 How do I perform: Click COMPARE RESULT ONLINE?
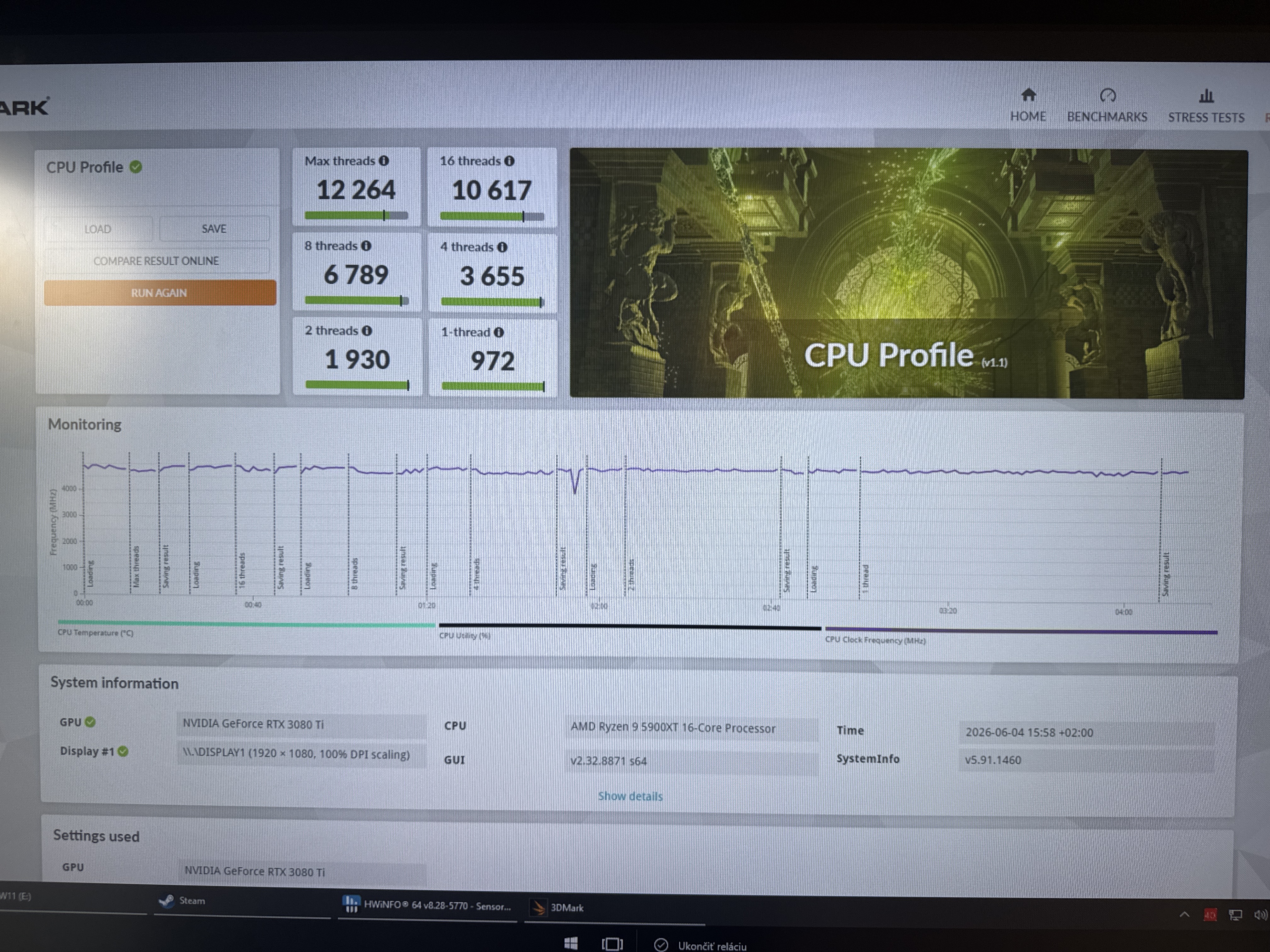coord(156,261)
